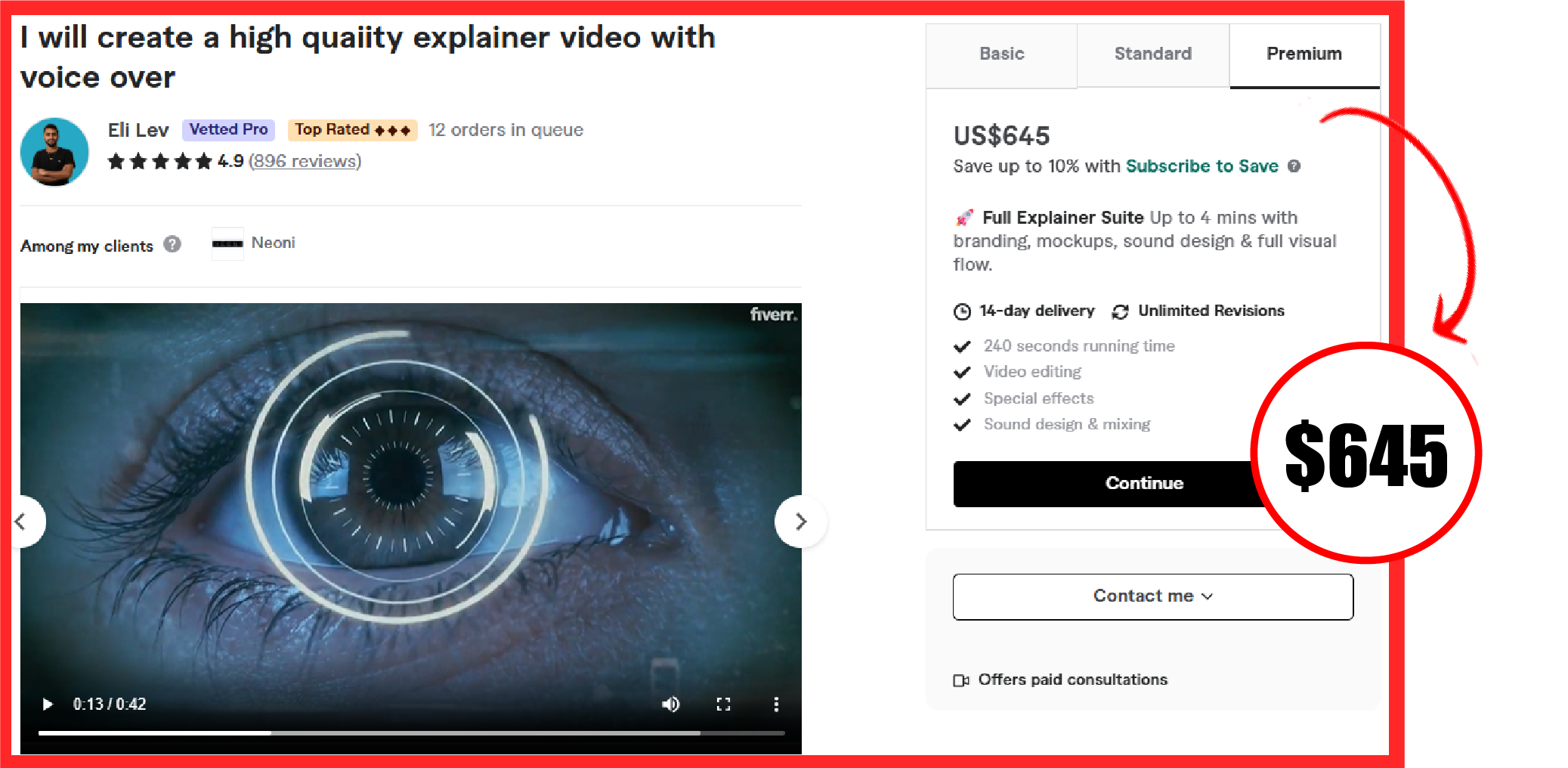Click the Neoni client logo
The width and height of the screenshot is (1568, 768).
pyautogui.click(x=227, y=243)
